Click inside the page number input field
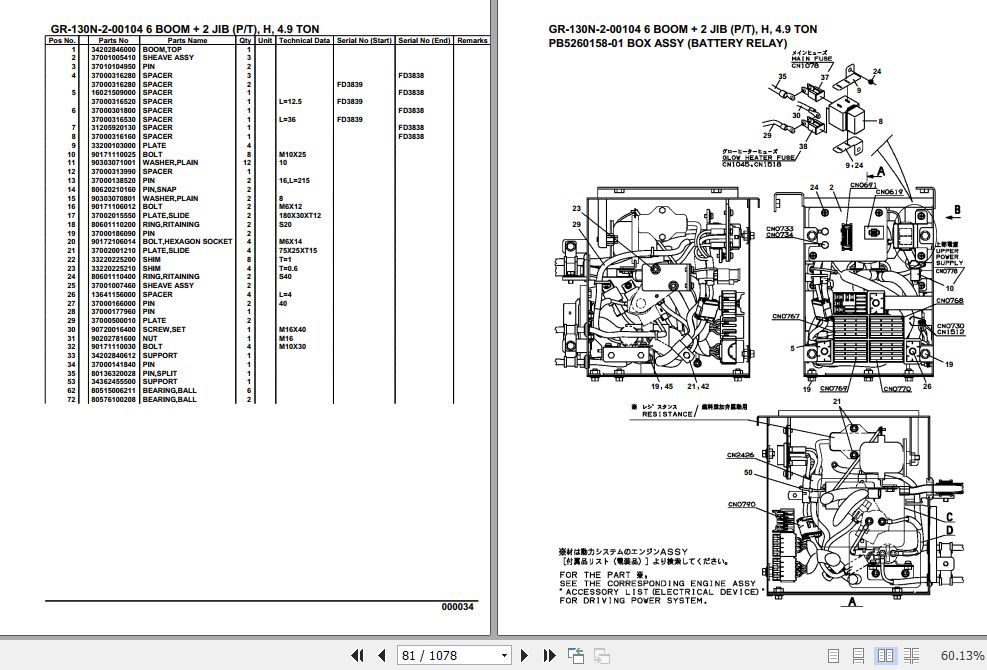 pos(440,655)
